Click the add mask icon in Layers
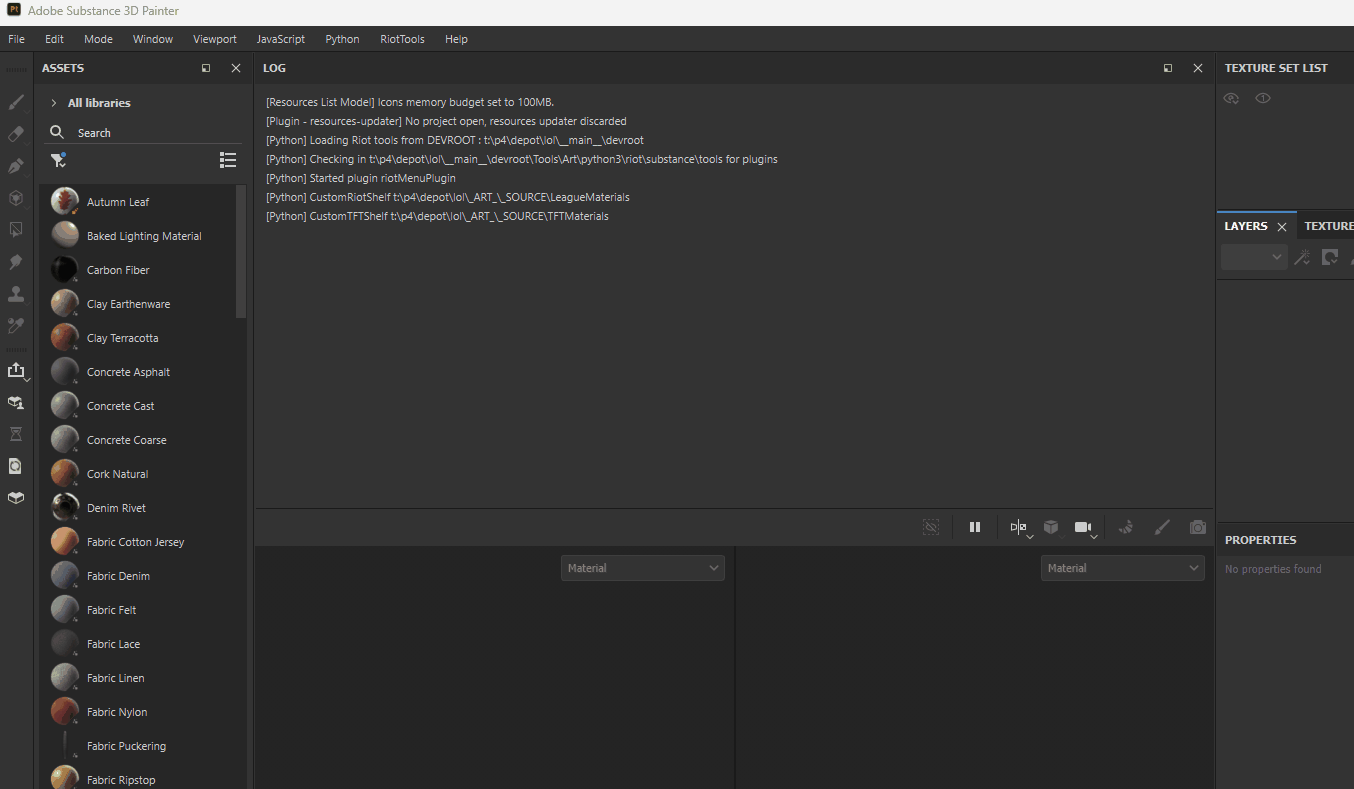 1330,257
